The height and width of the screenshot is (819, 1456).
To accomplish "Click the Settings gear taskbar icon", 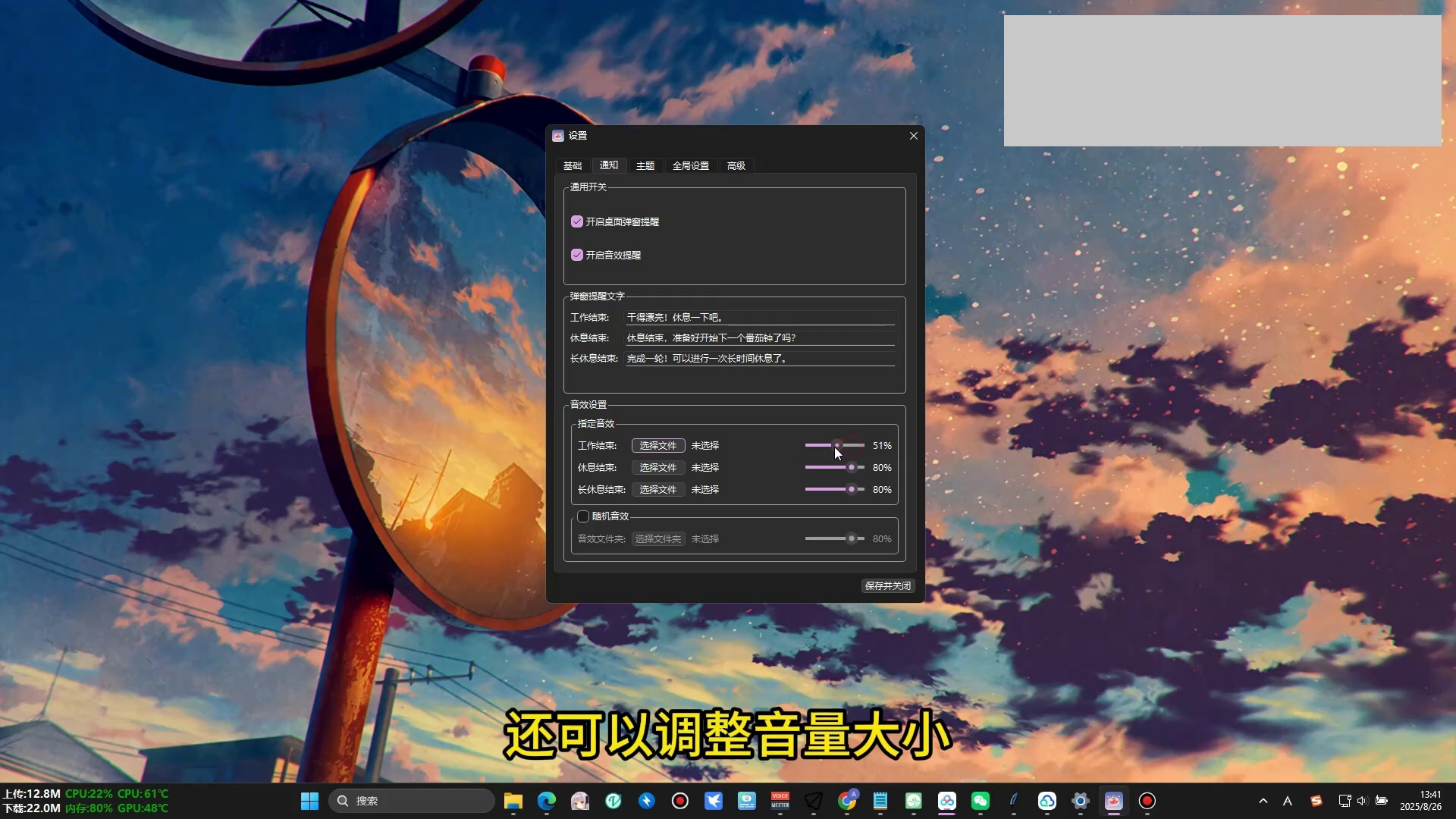I will (x=1081, y=801).
